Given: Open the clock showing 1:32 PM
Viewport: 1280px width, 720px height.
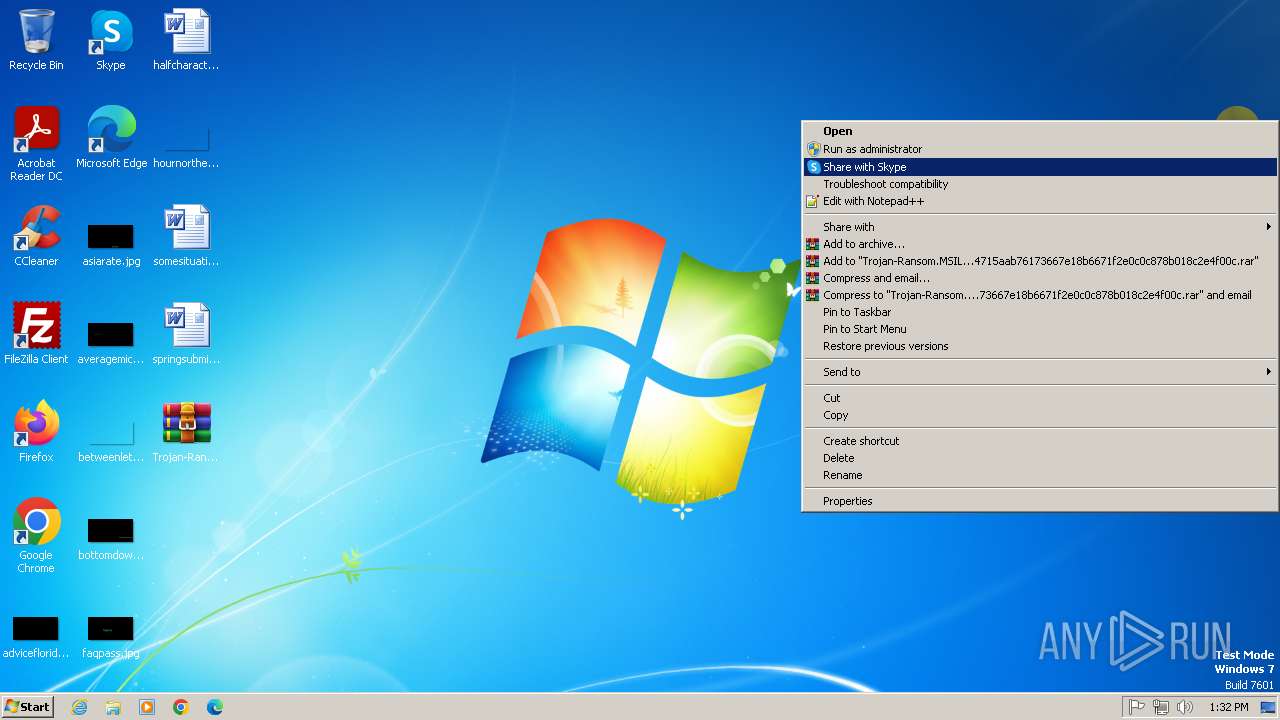Looking at the screenshot, I should click(x=1229, y=707).
